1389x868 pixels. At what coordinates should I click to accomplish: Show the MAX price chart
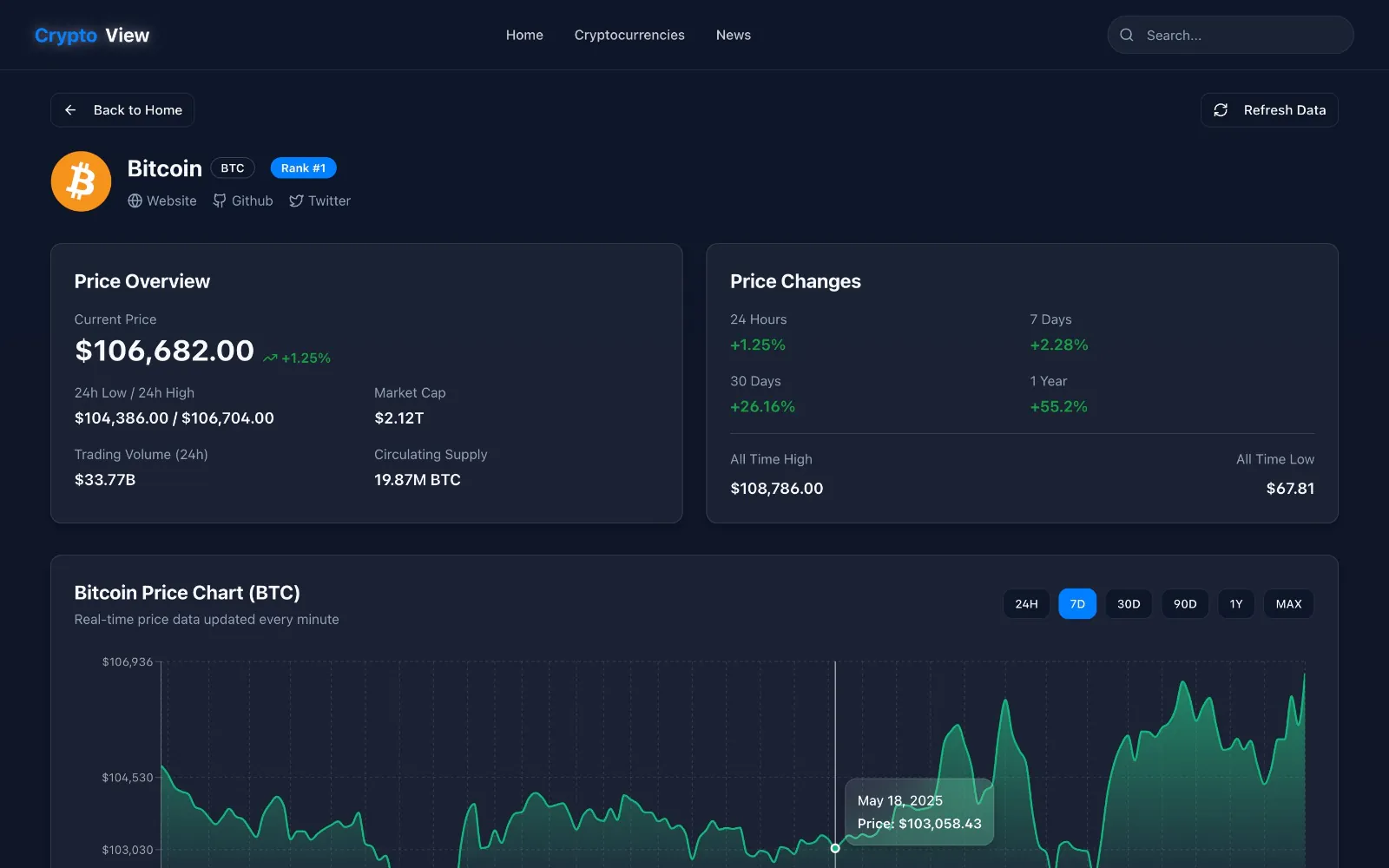[1288, 604]
